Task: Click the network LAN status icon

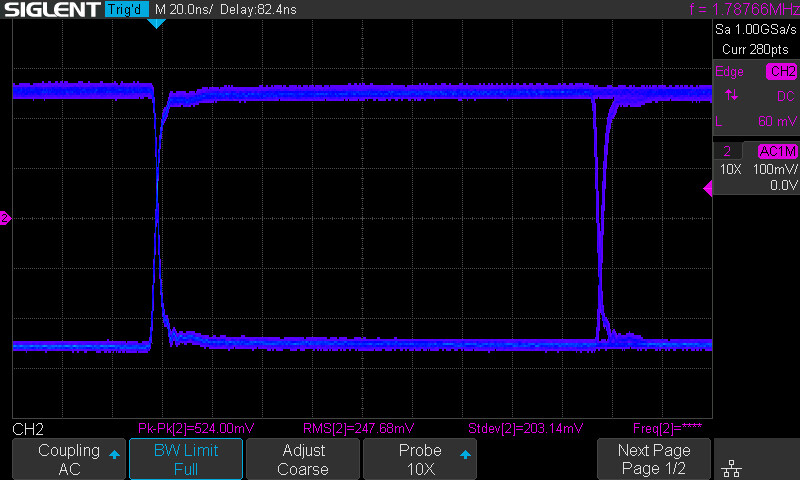Action: point(732,468)
